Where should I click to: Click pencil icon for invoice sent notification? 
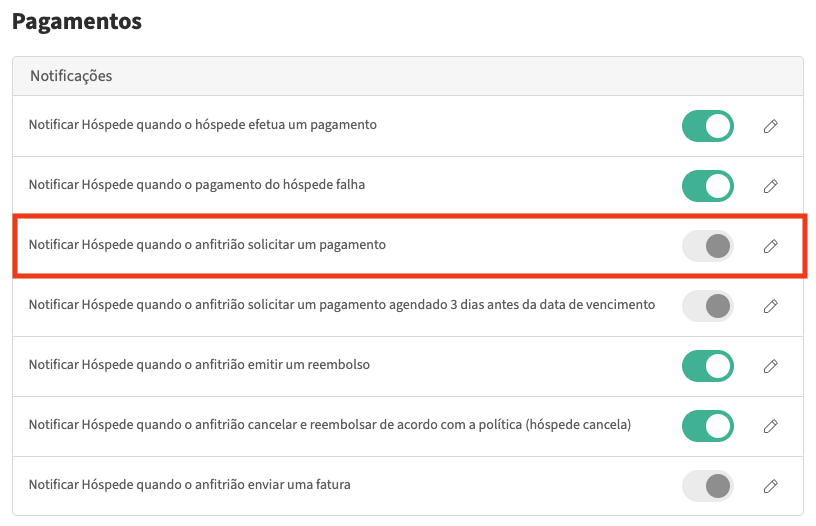770,486
